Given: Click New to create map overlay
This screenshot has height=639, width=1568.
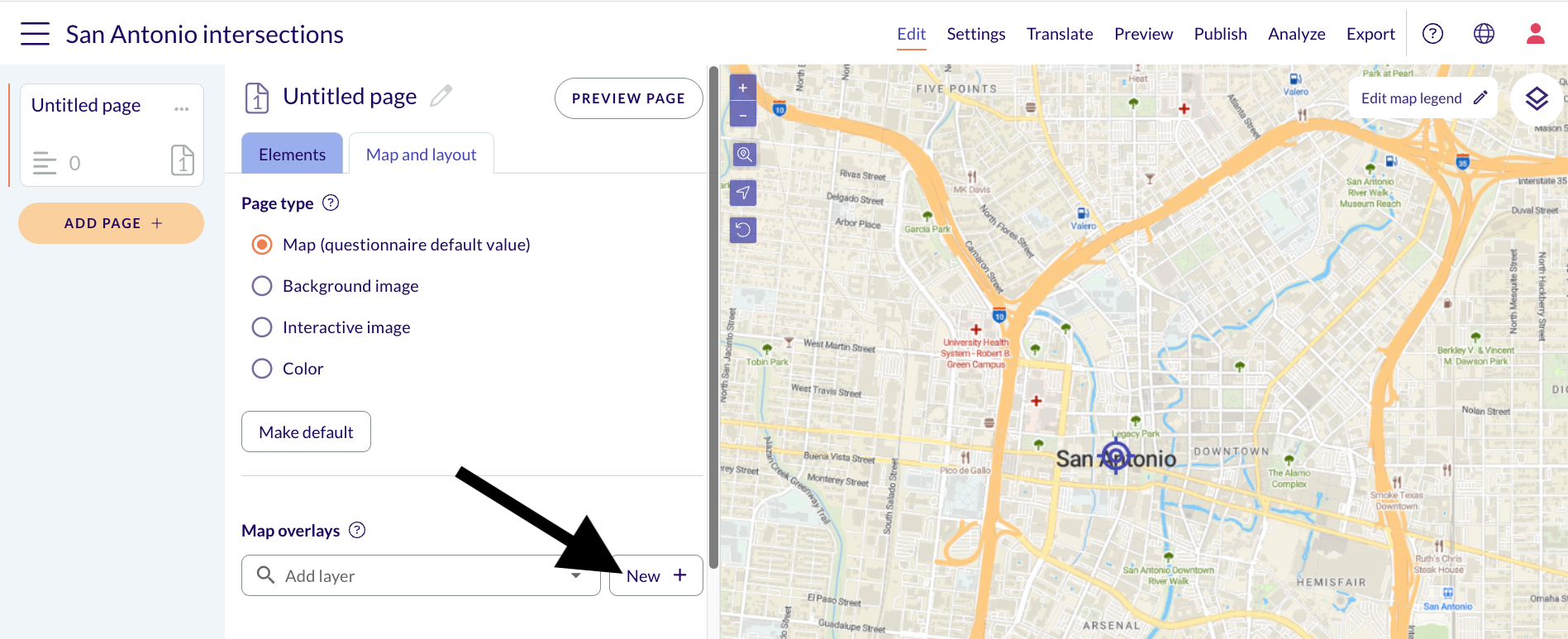Looking at the screenshot, I should point(656,575).
